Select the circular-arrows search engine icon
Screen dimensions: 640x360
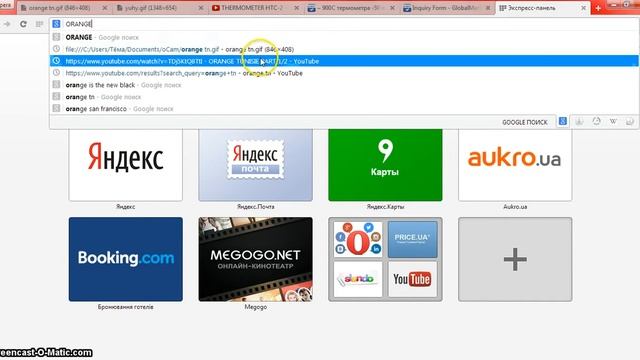tap(596, 121)
